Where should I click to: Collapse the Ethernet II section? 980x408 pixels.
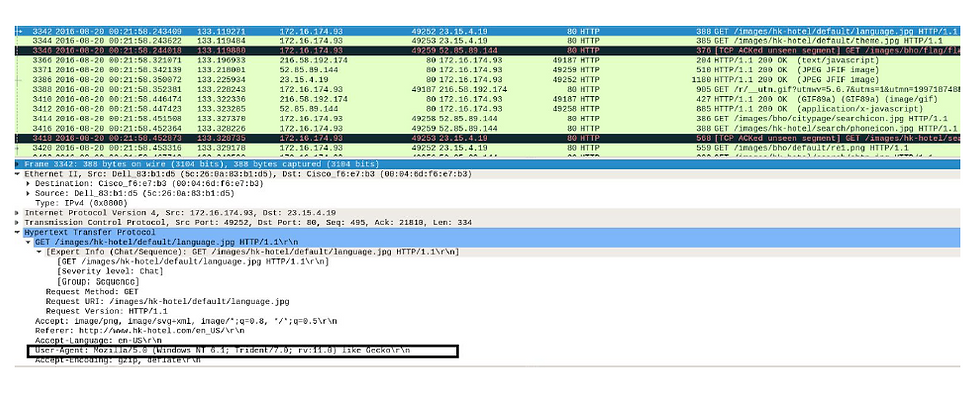[x=18, y=174]
